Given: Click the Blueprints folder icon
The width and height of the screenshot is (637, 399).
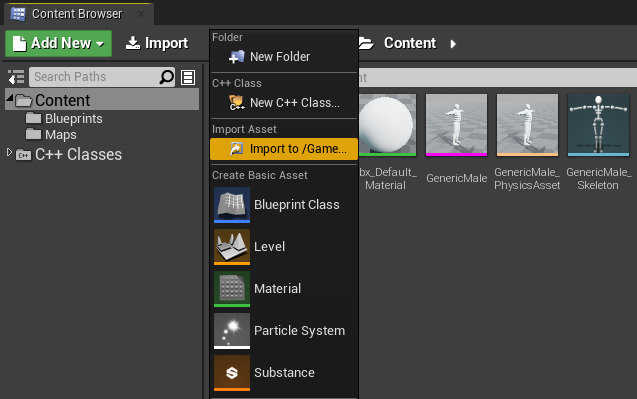Looking at the screenshot, I should (x=33, y=118).
